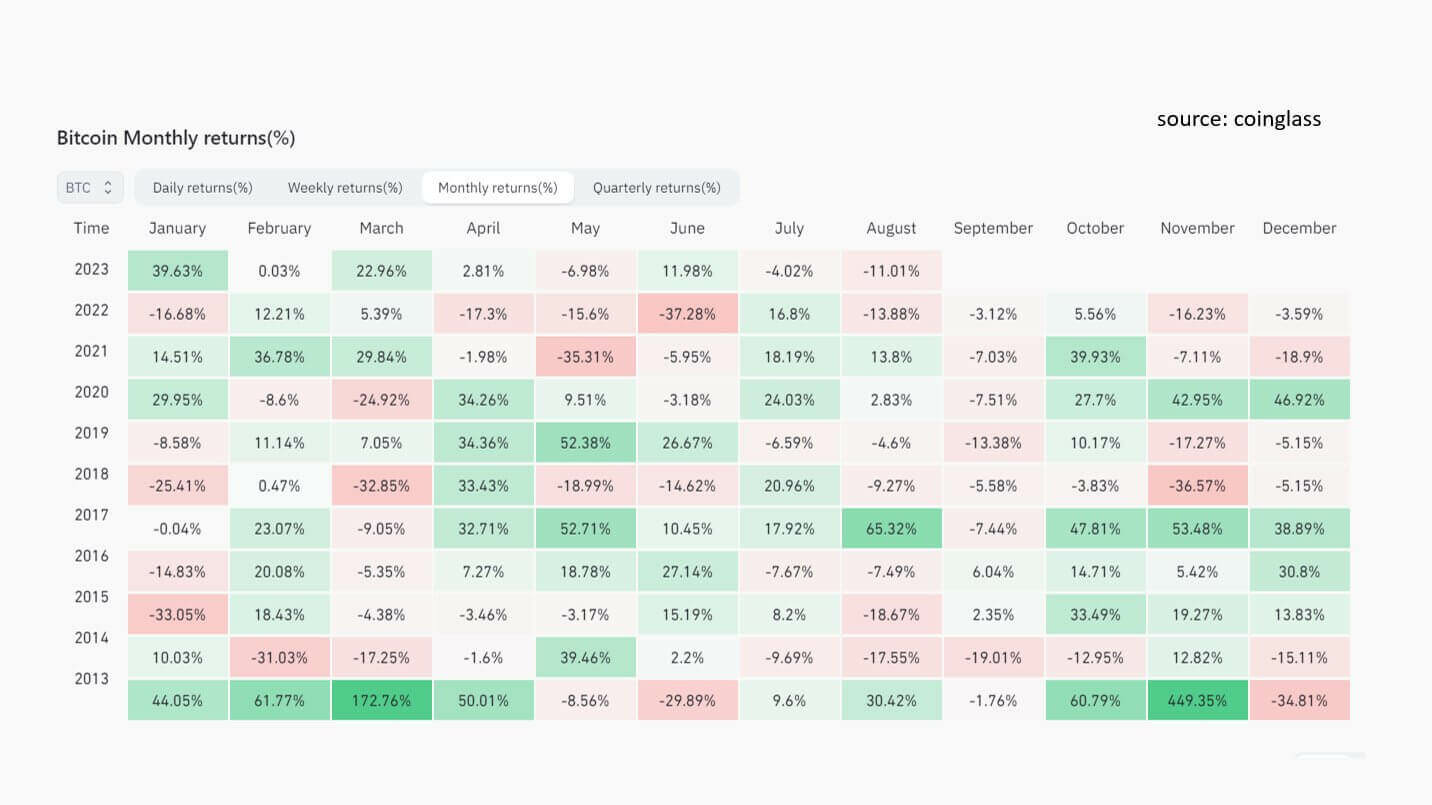Click the Time column header
Viewport: 1432px width, 805px height.
(x=91, y=228)
